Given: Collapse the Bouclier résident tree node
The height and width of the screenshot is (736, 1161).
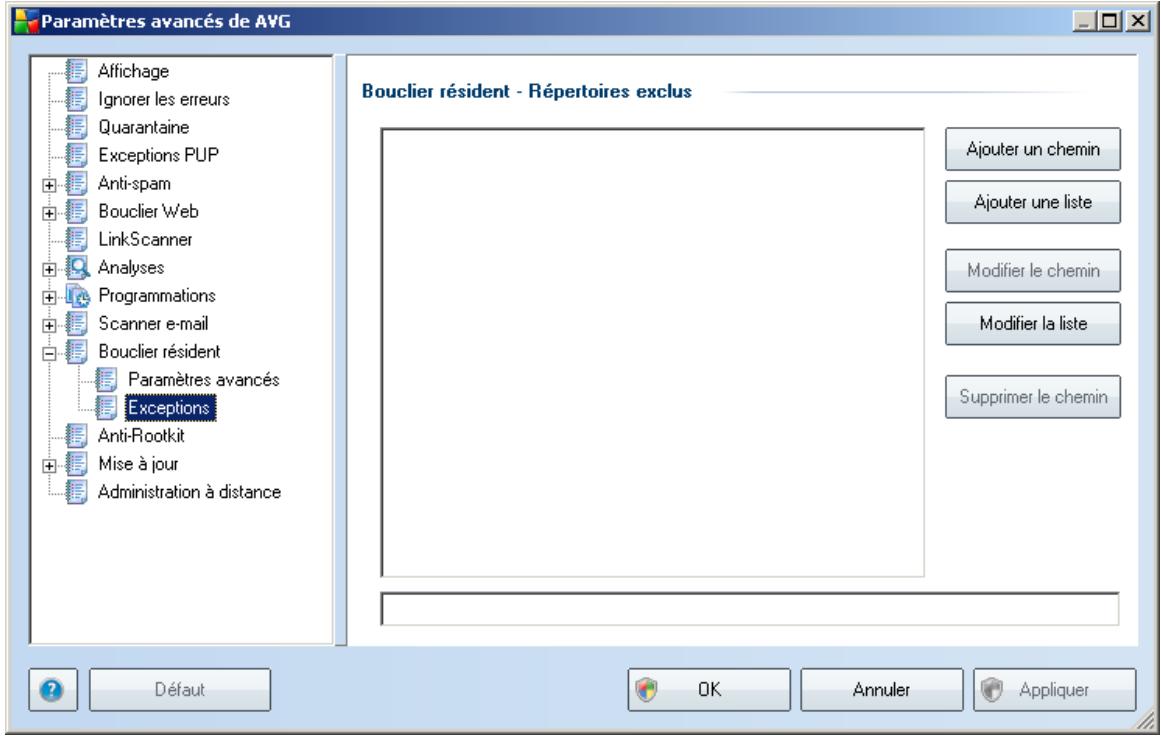Looking at the screenshot, I should pyautogui.click(x=49, y=354).
